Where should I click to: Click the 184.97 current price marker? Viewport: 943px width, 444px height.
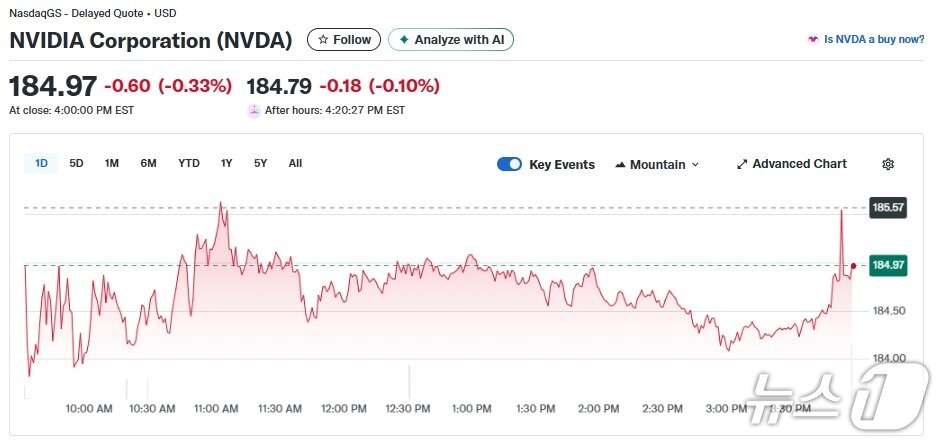(888, 266)
